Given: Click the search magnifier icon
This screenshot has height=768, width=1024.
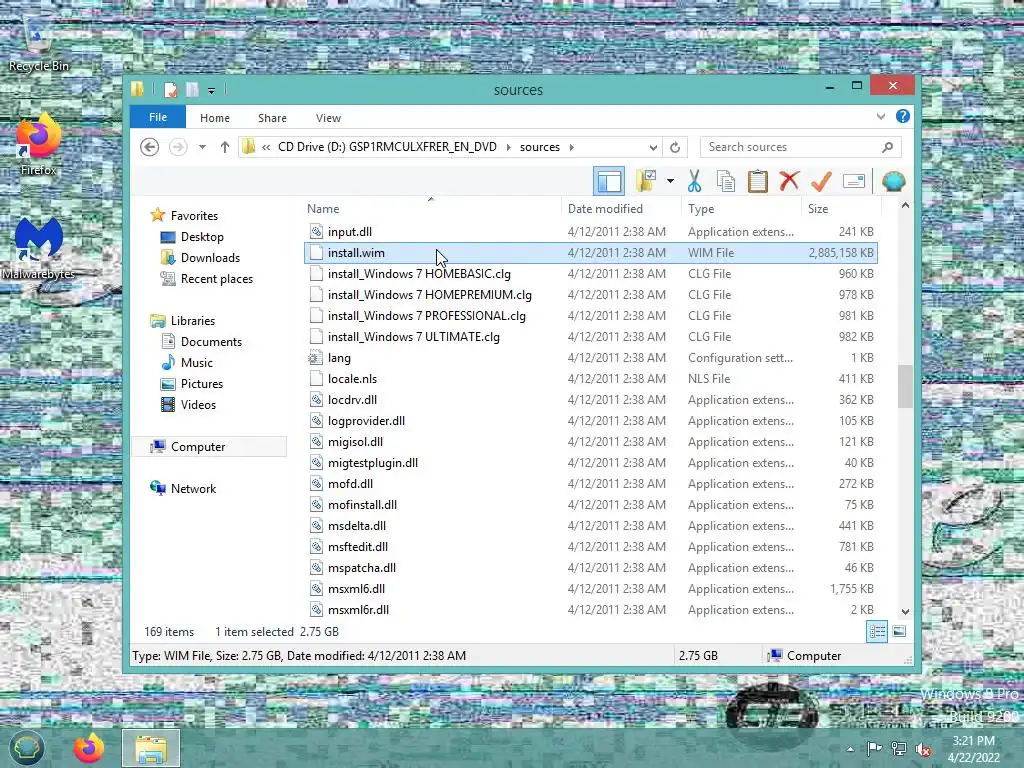Looking at the screenshot, I should [x=887, y=147].
